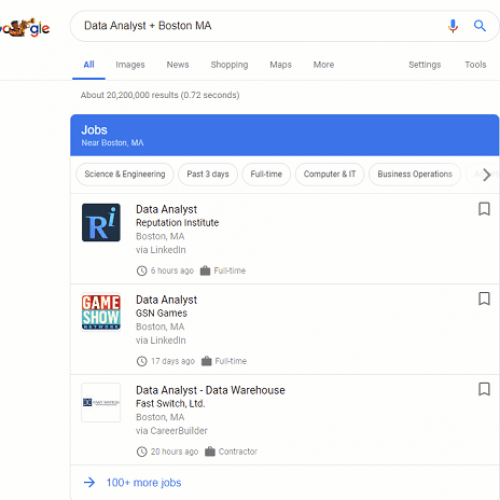Screen dimensions: 500x500
Task: Click the clock icon beside 20 hours ago
Action: tap(142, 452)
